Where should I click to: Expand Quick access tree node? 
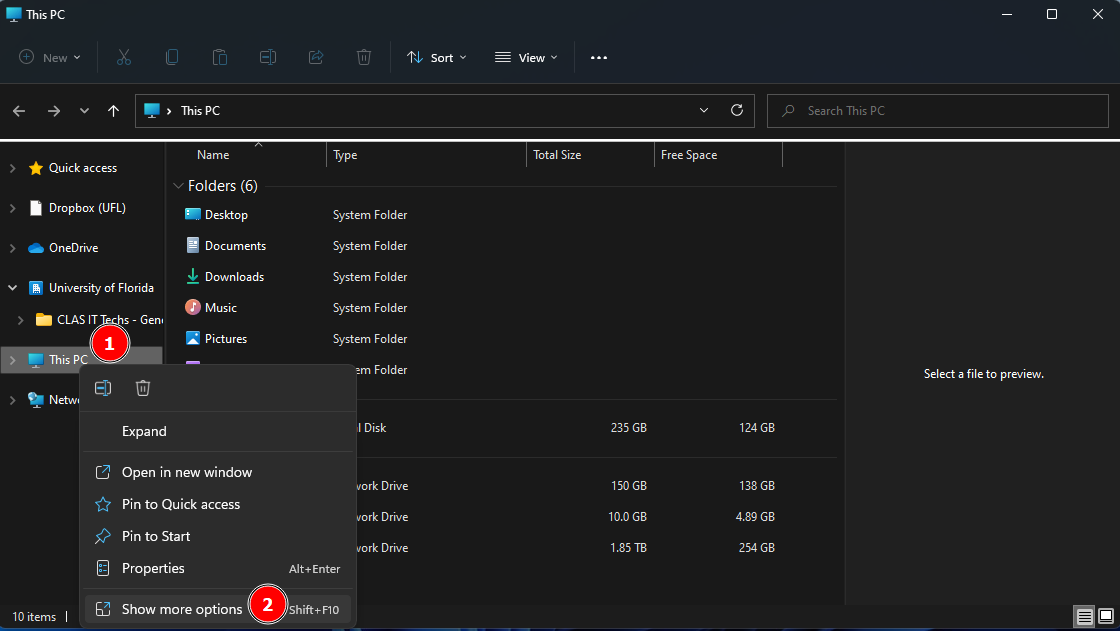click(12, 168)
